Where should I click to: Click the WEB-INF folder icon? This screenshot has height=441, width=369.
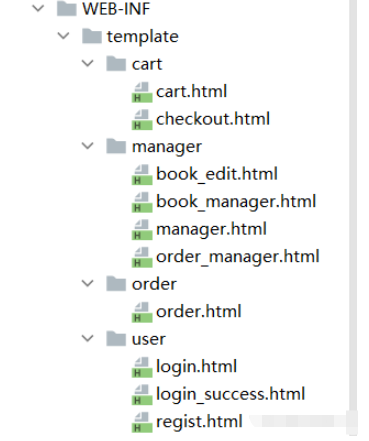pyautogui.click(x=67, y=8)
